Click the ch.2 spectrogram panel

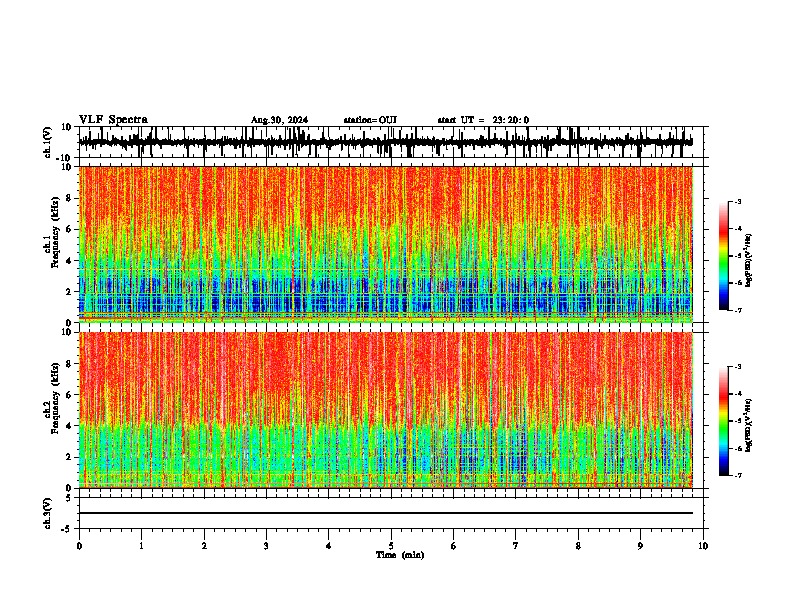click(x=386, y=410)
